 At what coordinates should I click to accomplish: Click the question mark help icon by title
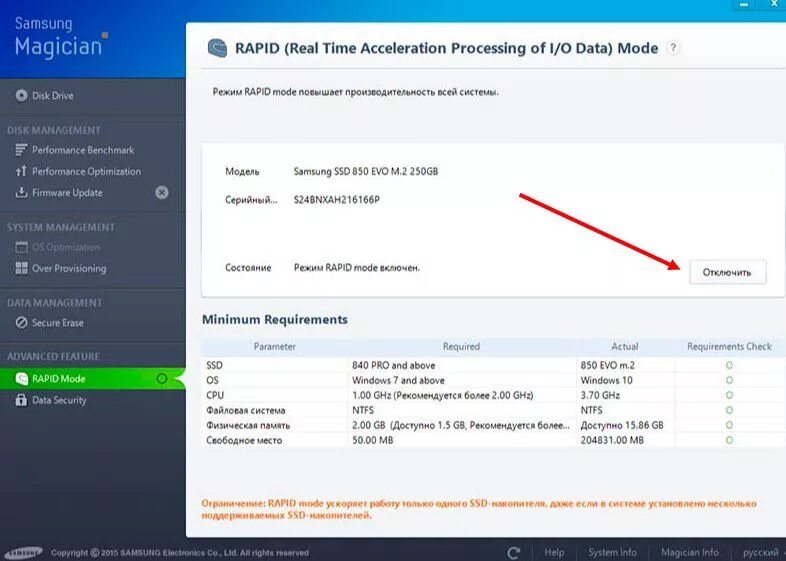coord(673,48)
